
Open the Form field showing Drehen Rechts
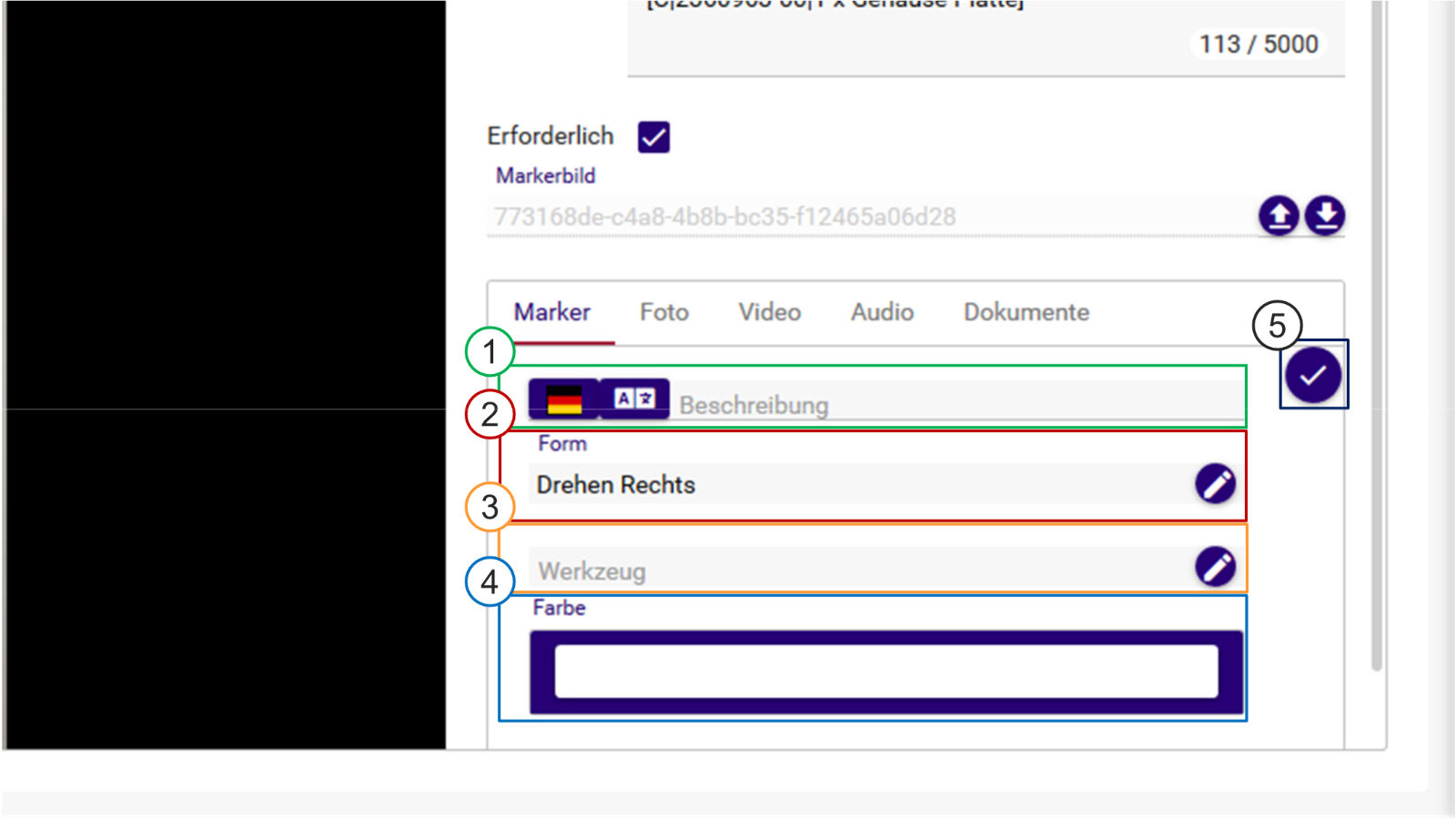[x=855, y=485]
